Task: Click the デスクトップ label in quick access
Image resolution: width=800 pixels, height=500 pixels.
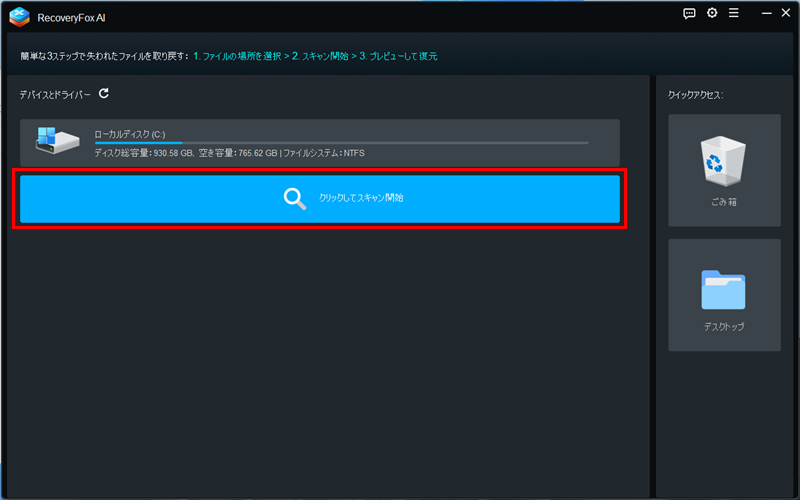Action: pos(724,327)
